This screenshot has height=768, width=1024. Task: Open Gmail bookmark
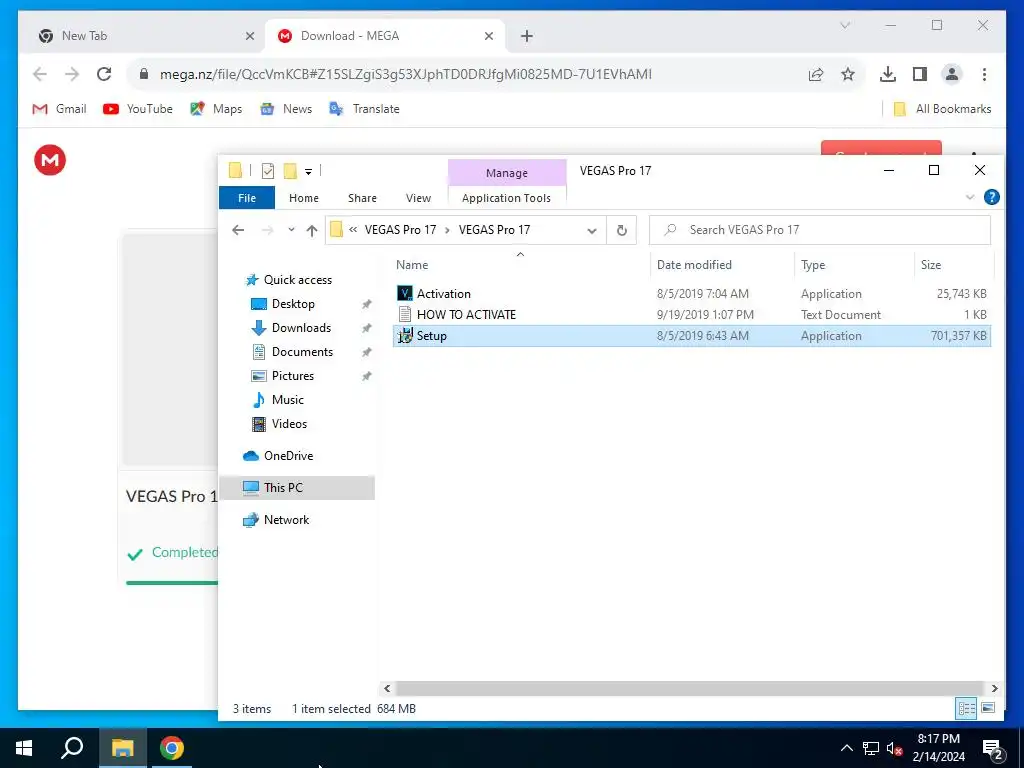(x=59, y=109)
